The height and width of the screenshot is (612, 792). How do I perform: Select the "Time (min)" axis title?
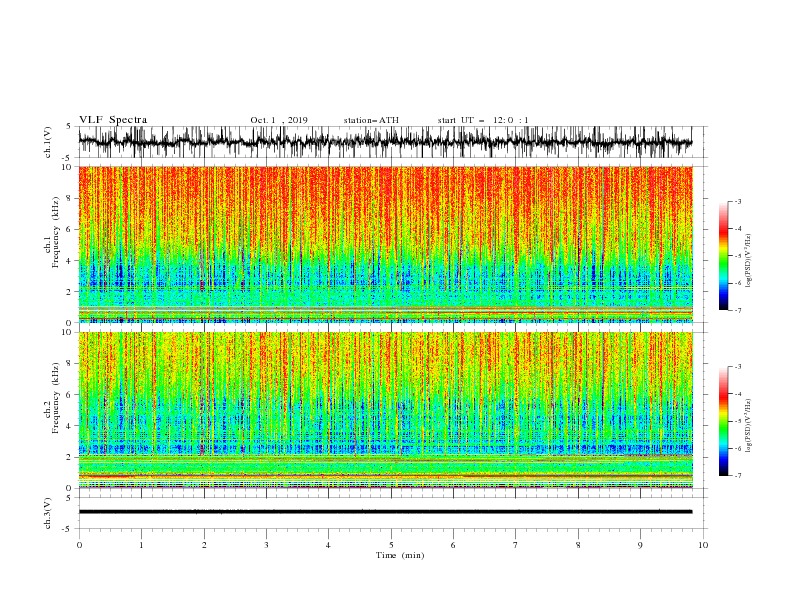point(400,555)
